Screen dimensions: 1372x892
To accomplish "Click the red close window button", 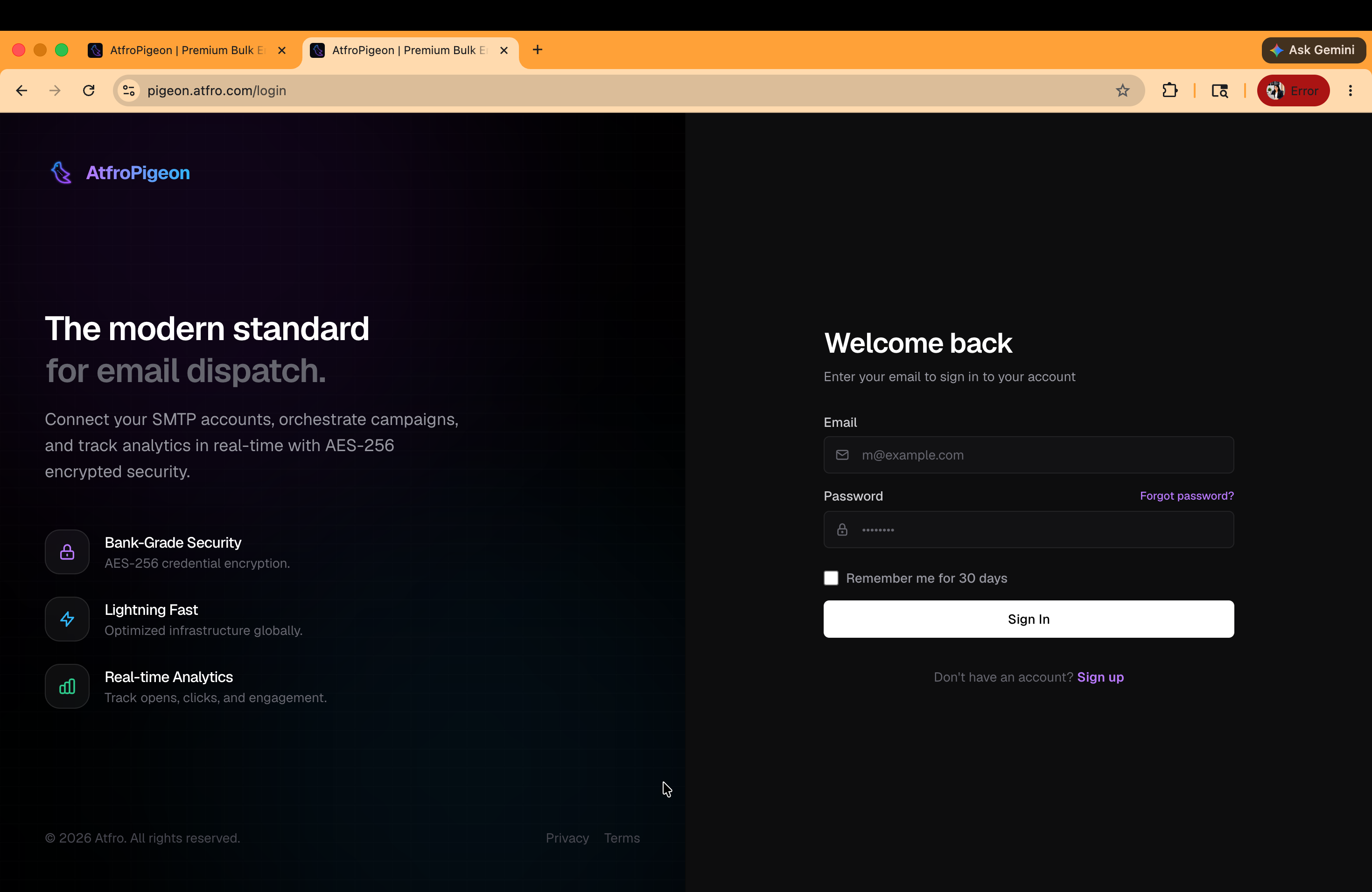I will tap(19, 50).
